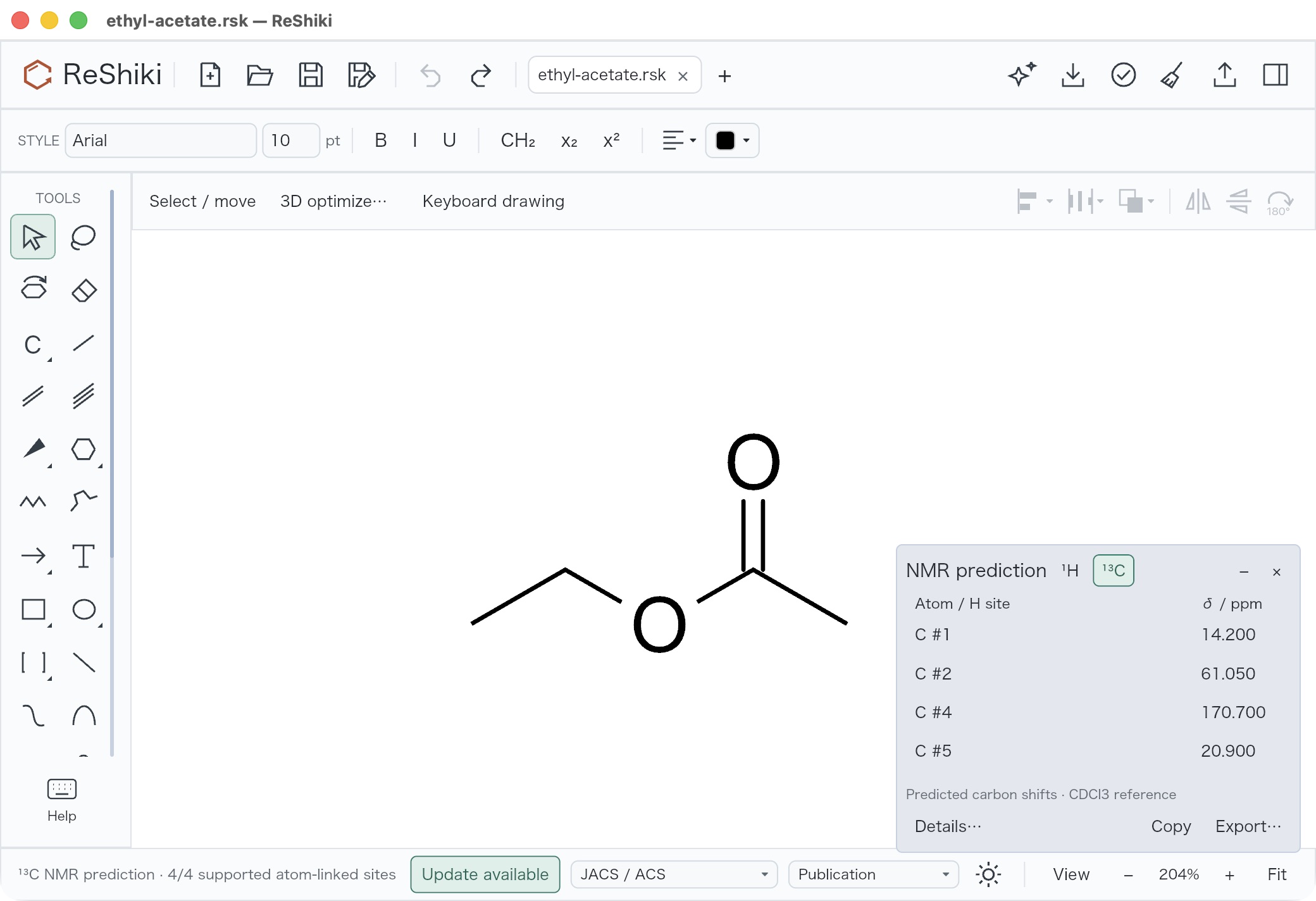Image resolution: width=1316 pixels, height=901 pixels.
Task: Open the Keyboard drawing option
Action: click(x=493, y=201)
